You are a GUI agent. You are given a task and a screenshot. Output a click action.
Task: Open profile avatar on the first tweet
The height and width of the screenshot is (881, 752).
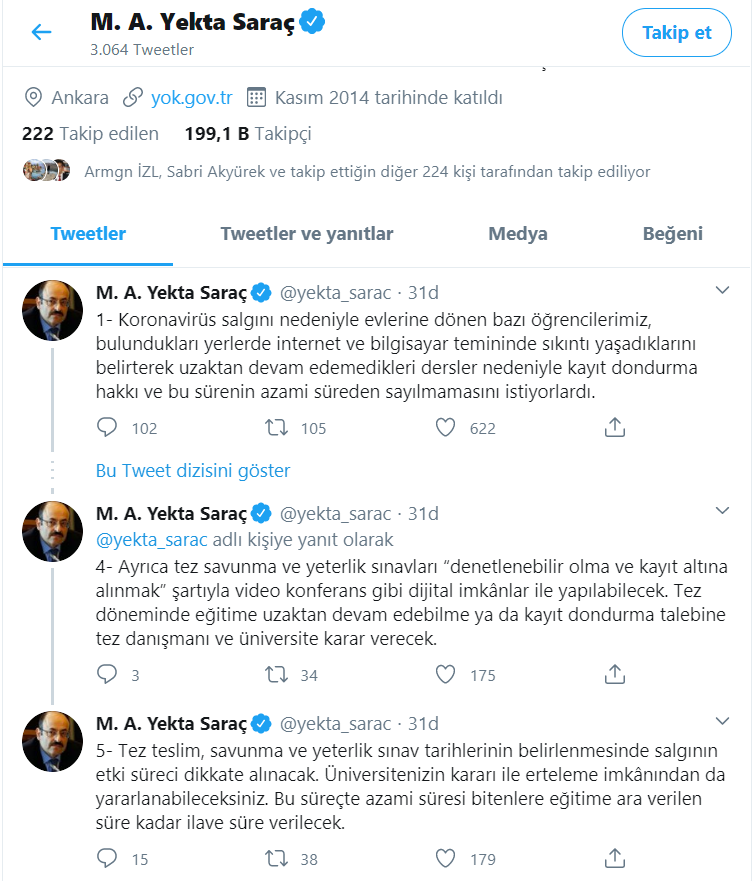pyautogui.click(x=53, y=310)
